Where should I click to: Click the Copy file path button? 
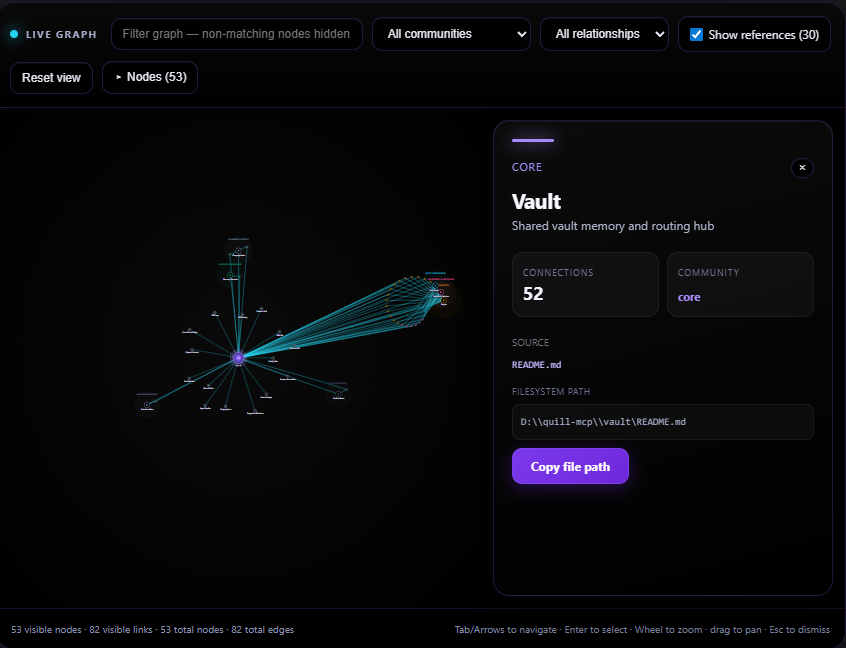click(570, 466)
